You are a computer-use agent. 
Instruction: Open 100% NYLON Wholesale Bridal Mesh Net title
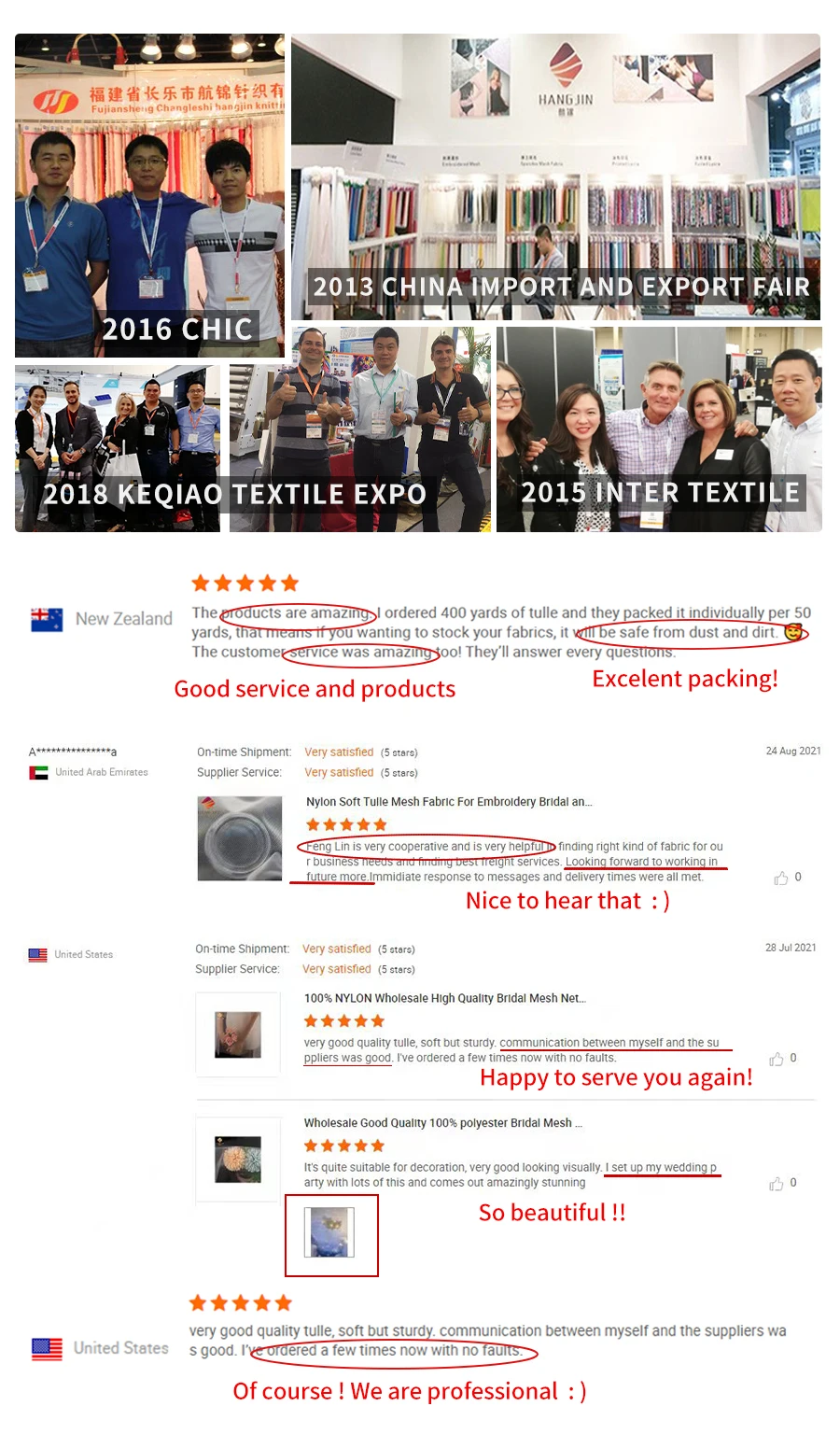[x=445, y=998]
